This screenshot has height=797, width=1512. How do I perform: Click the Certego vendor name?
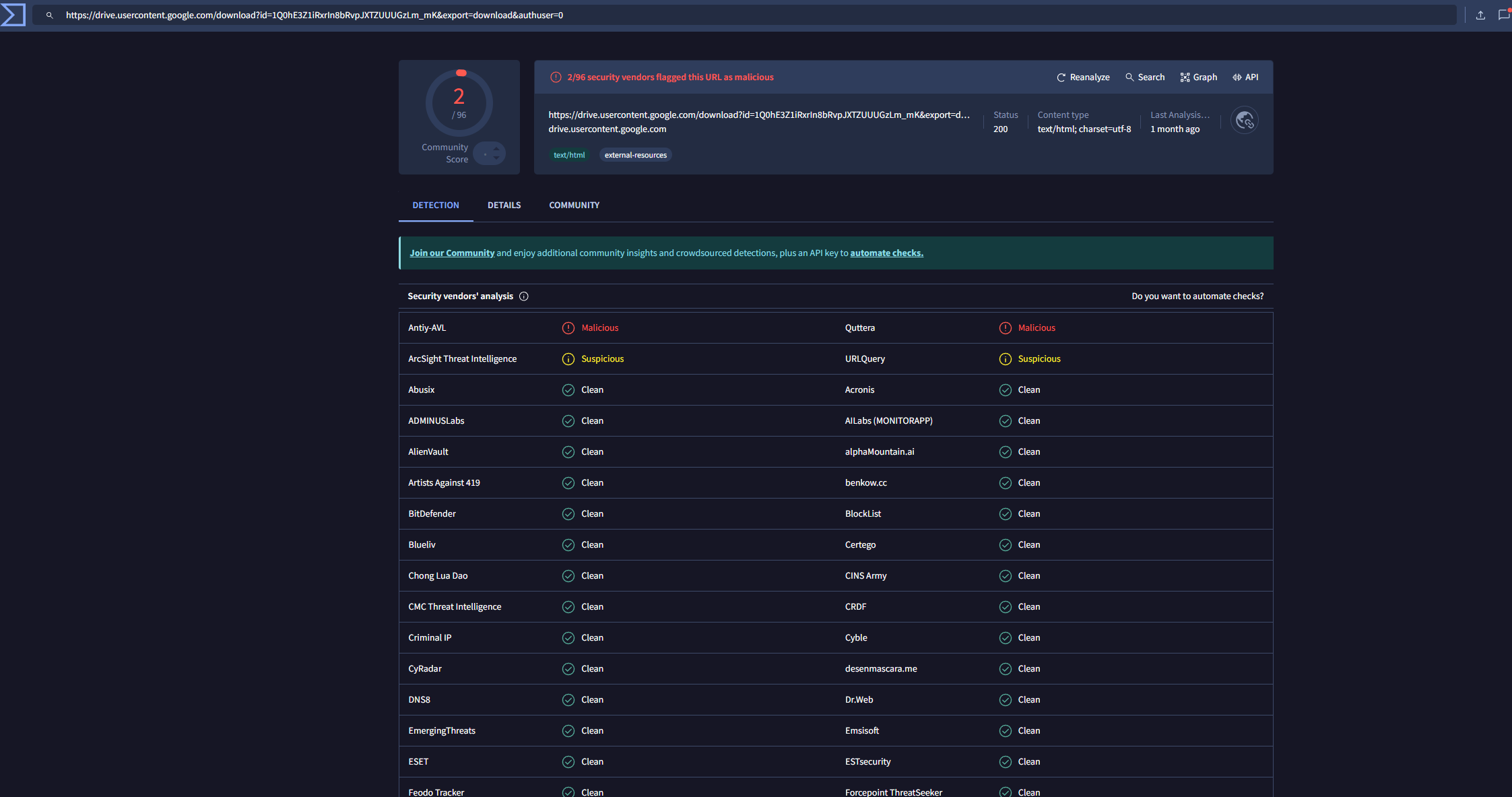(861, 545)
